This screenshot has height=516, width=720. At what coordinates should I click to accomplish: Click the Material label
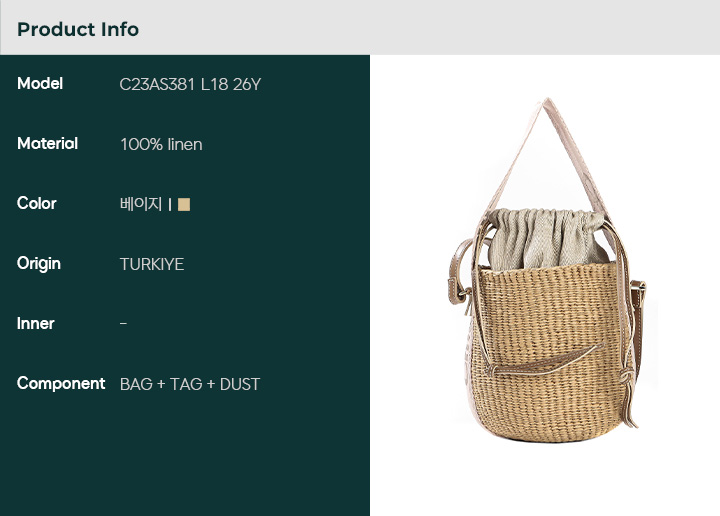pyautogui.click(x=47, y=144)
